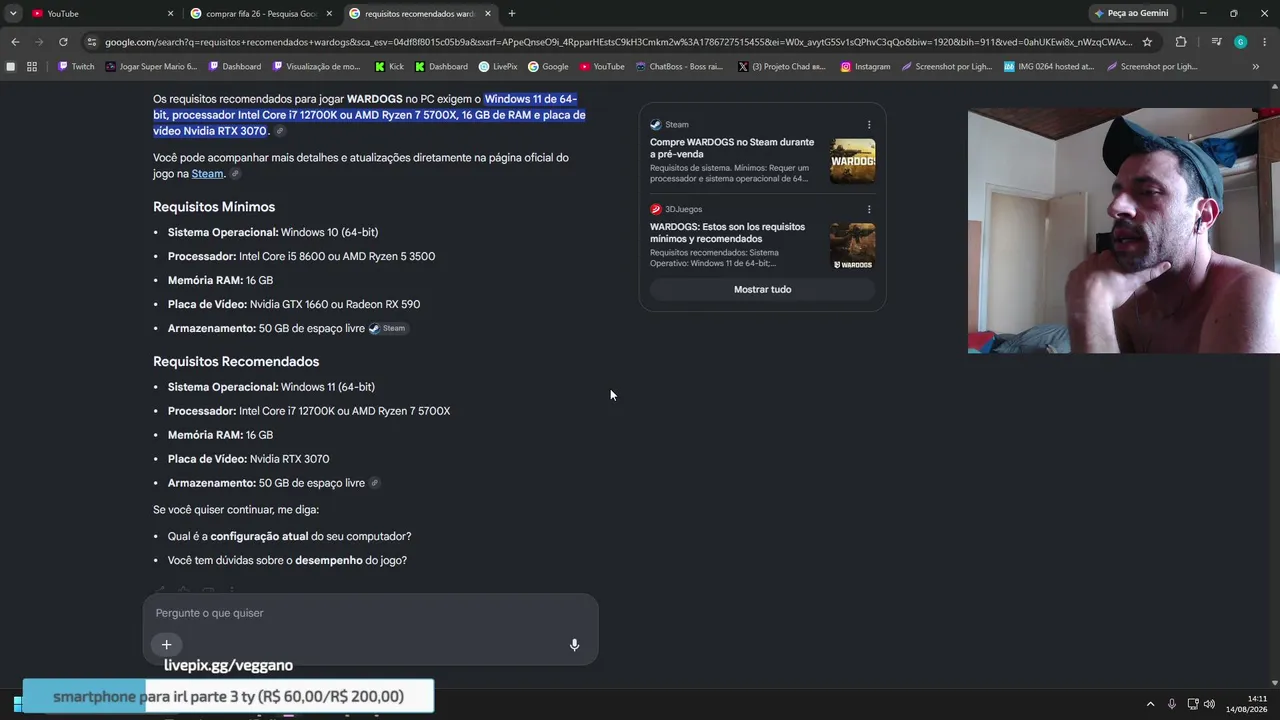Open the Google bookmark
Screen dimensions: 1280x720
pos(548,67)
